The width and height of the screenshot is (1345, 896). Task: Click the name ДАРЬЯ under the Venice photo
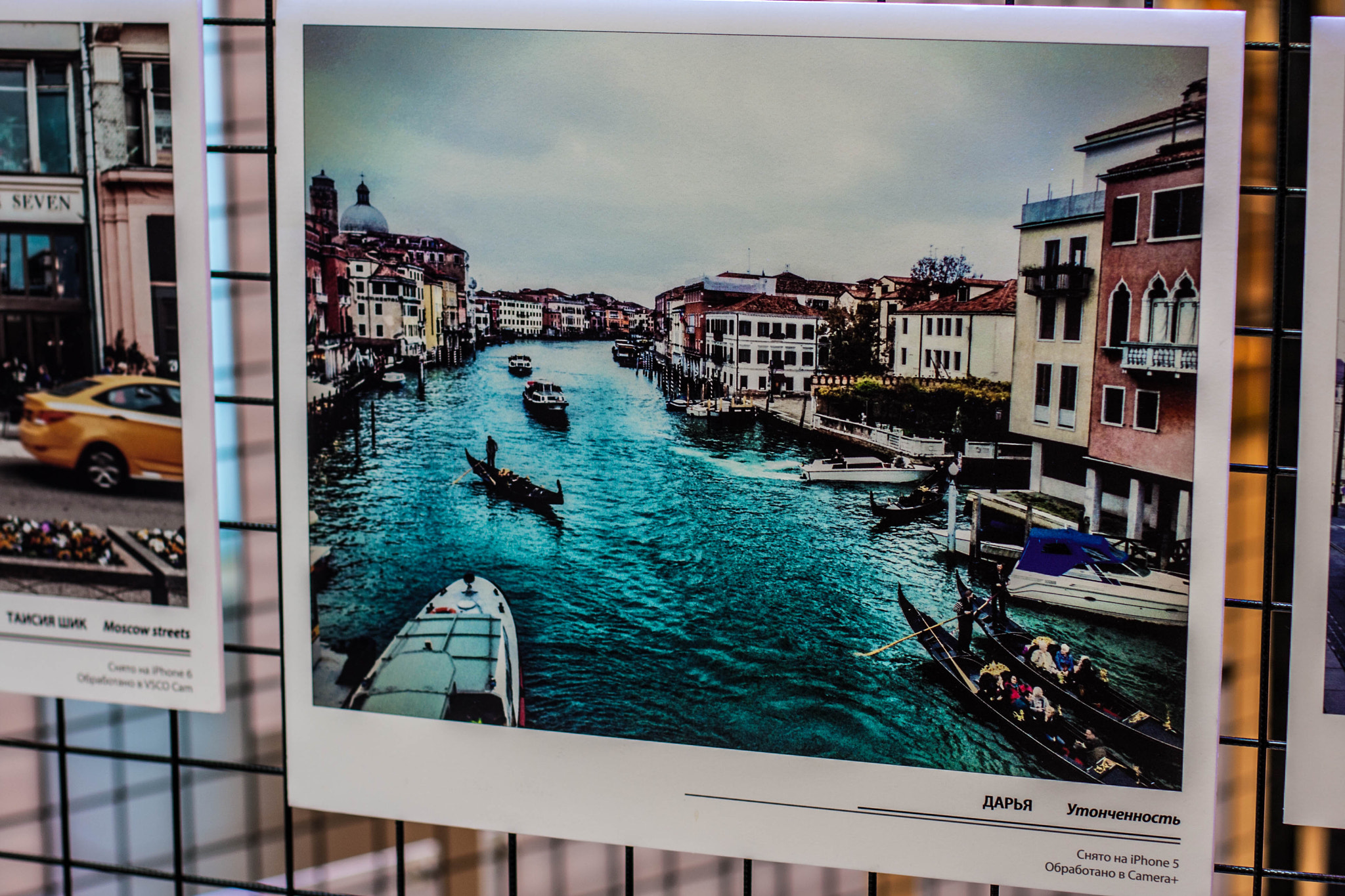click(x=1007, y=803)
